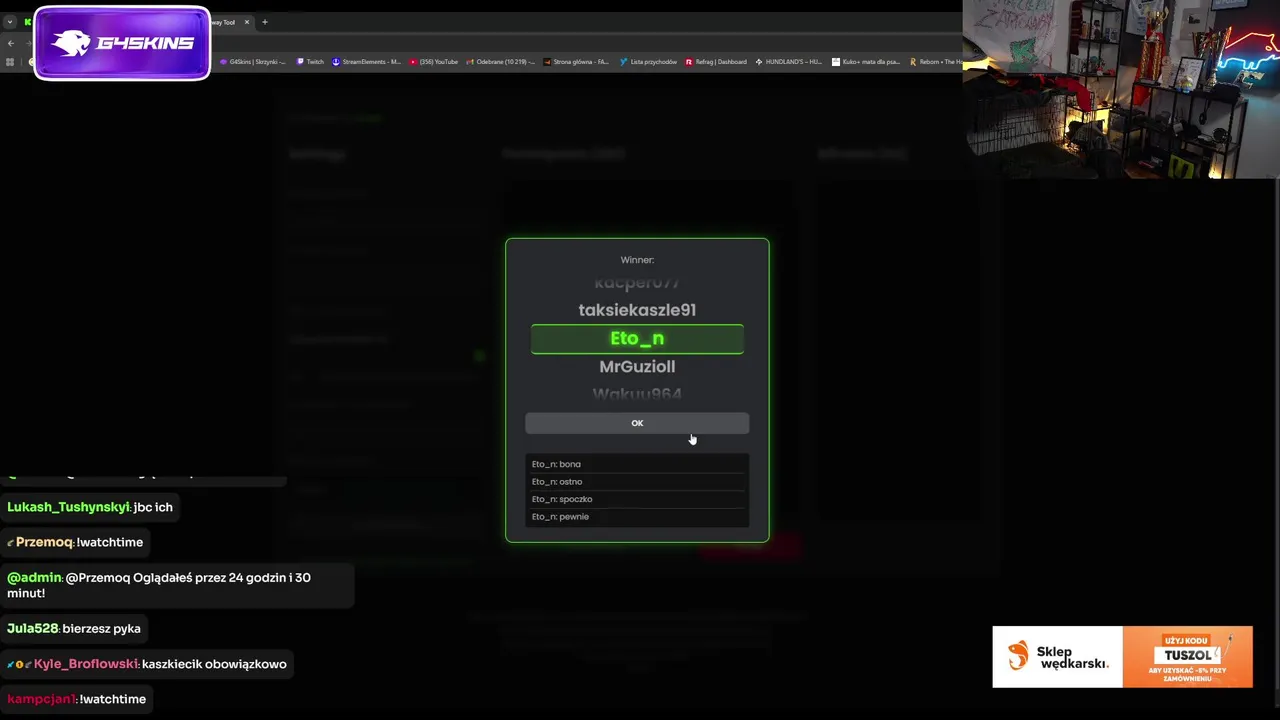Screen dimensions: 1280x720
Task: Open the Odebrane (10 219) mail bookmark
Action: [500, 62]
